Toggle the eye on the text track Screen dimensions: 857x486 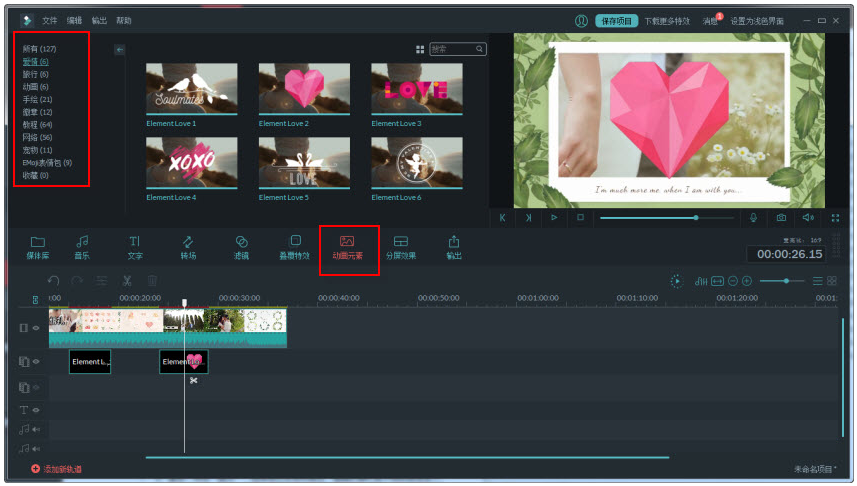tap(36, 410)
